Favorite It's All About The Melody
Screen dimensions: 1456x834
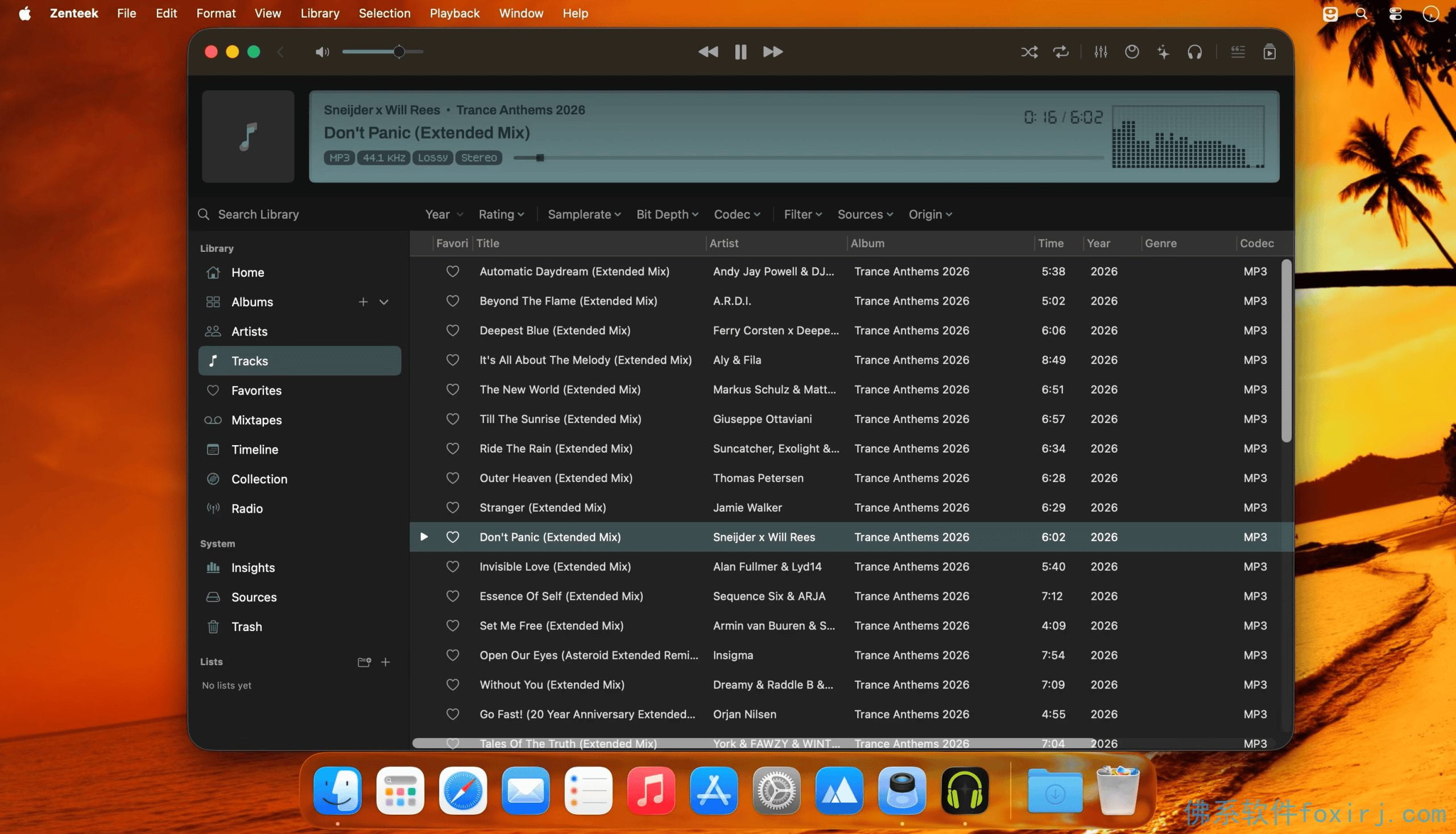coord(453,360)
